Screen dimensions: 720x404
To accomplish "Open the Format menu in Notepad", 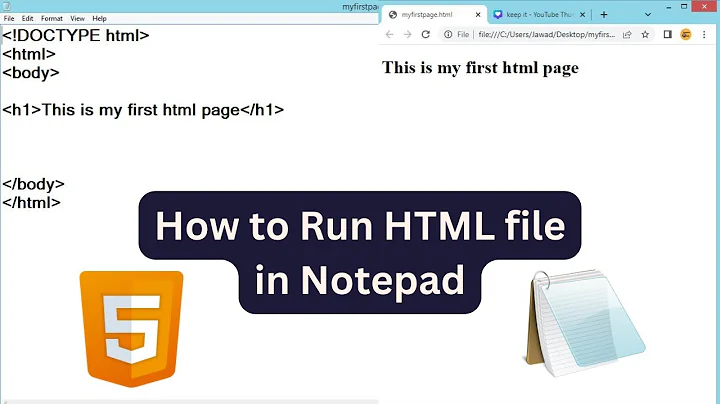I will [51, 18].
